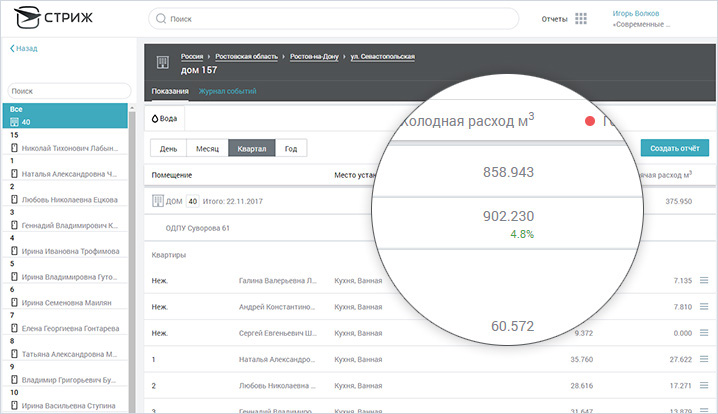The width and height of the screenshot is (718, 414).
Task: Open the row menu icon for value 17.271
Action: point(704,386)
